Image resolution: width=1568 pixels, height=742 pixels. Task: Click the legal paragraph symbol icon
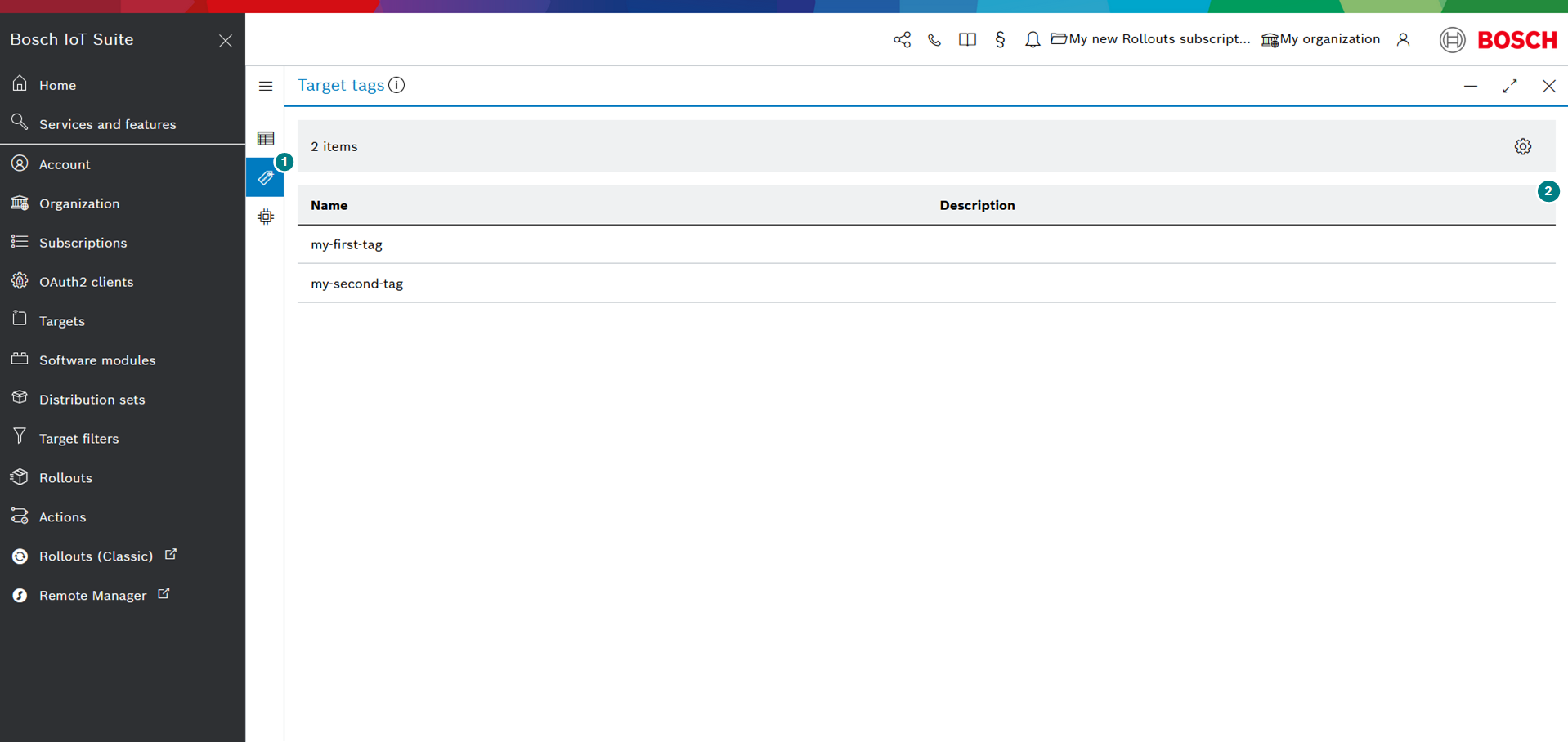click(x=1000, y=40)
